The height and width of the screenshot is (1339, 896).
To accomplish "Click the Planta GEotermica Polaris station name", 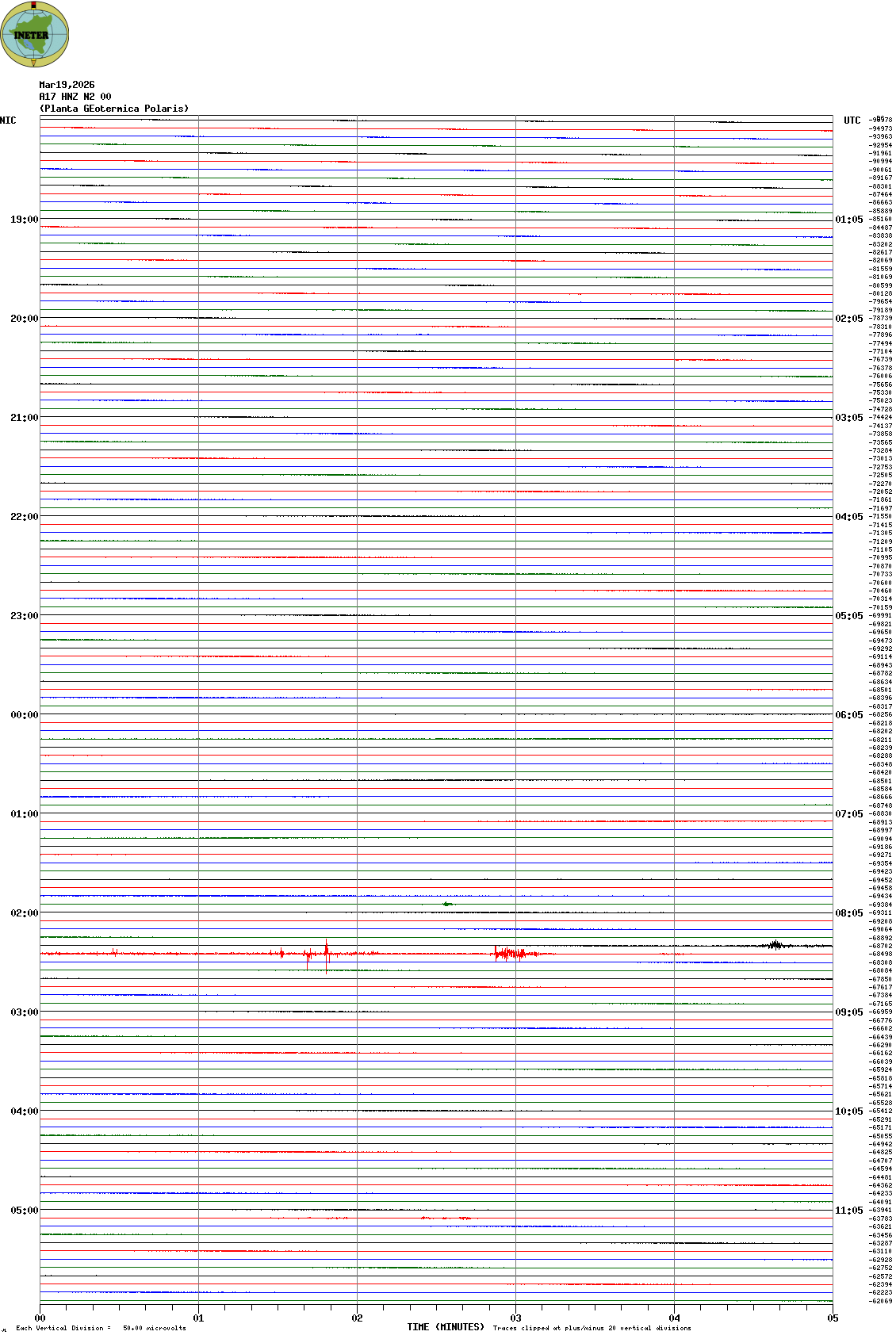I will (114, 109).
